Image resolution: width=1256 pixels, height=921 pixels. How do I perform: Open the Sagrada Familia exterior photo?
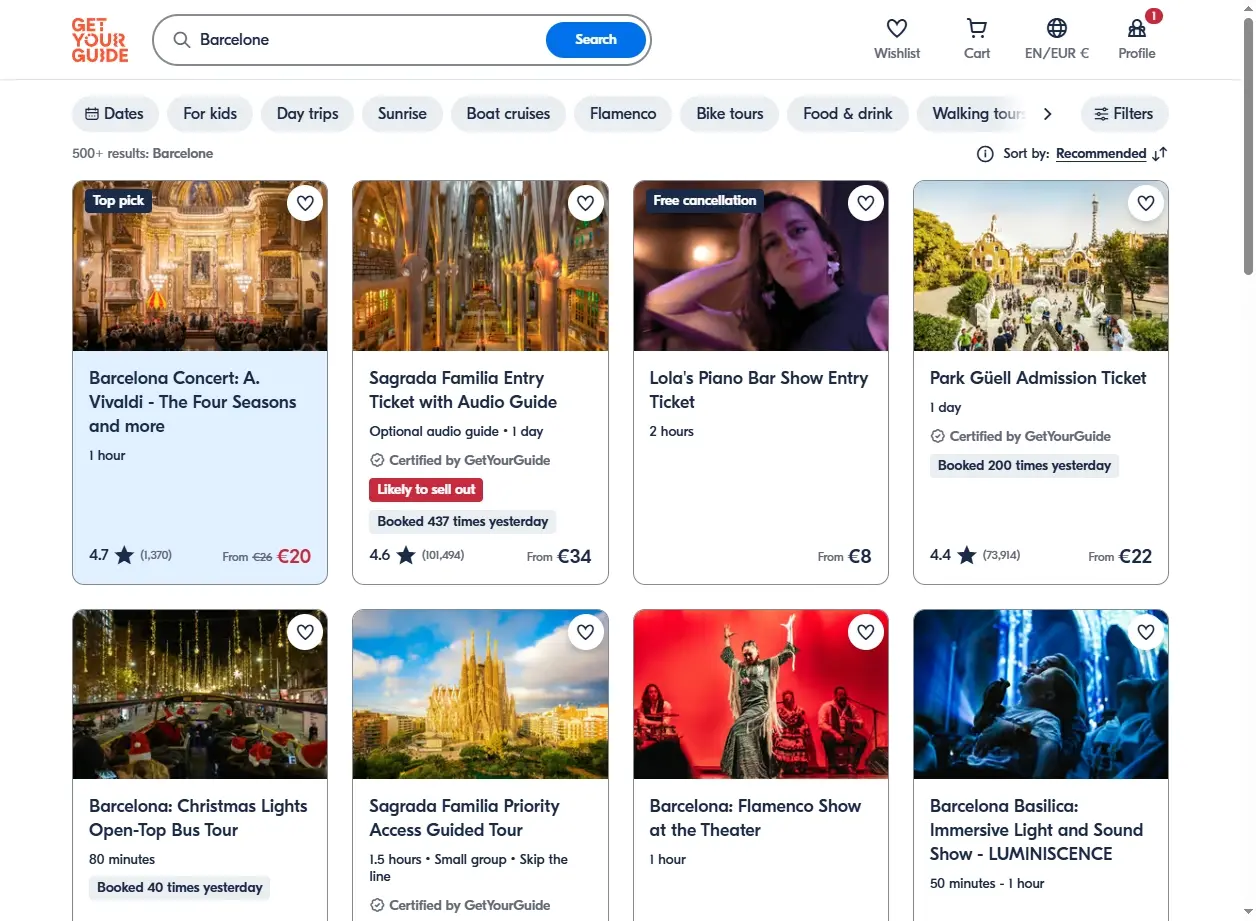click(480, 694)
